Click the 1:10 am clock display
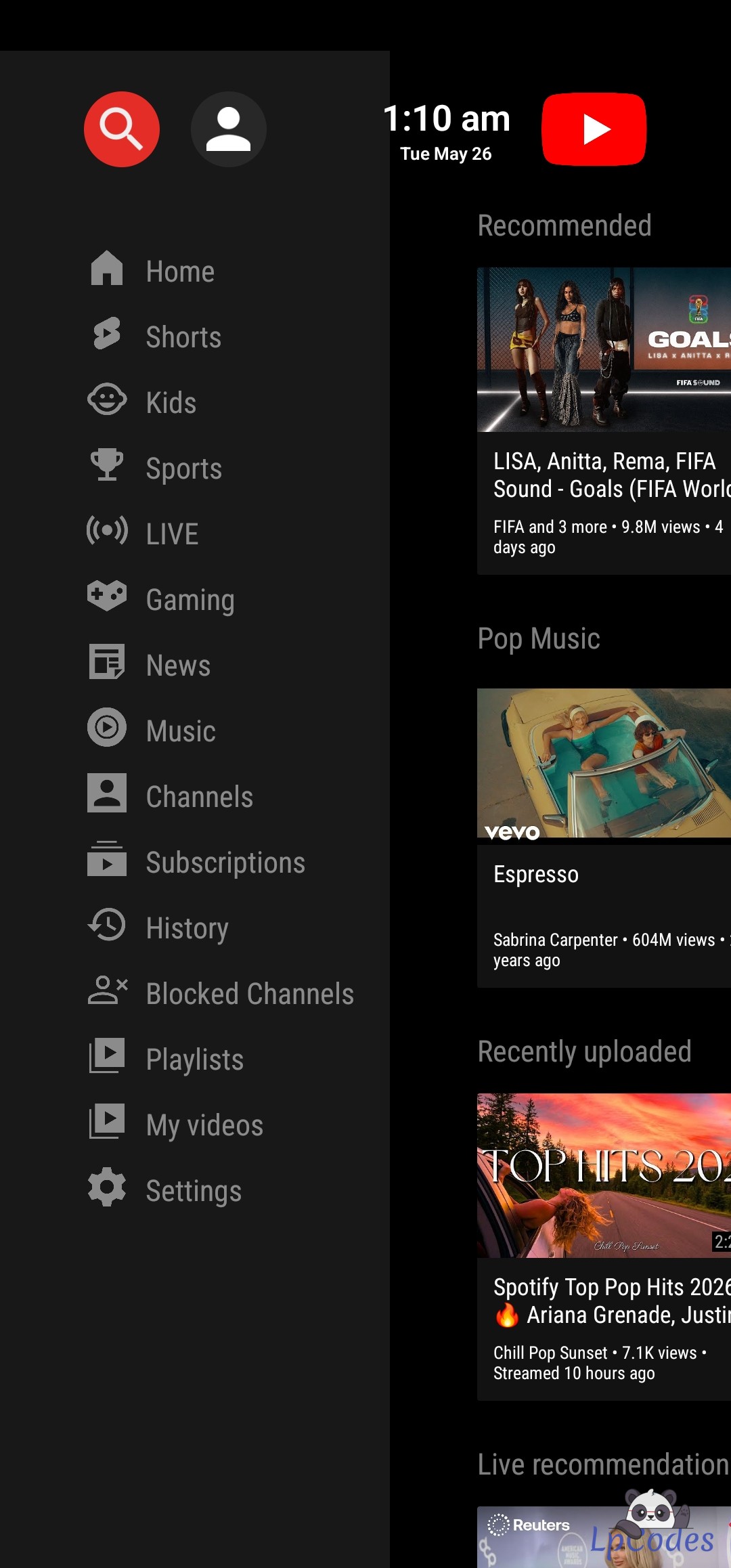Viewport: 731px width, 1568px height. coord(447,118)
